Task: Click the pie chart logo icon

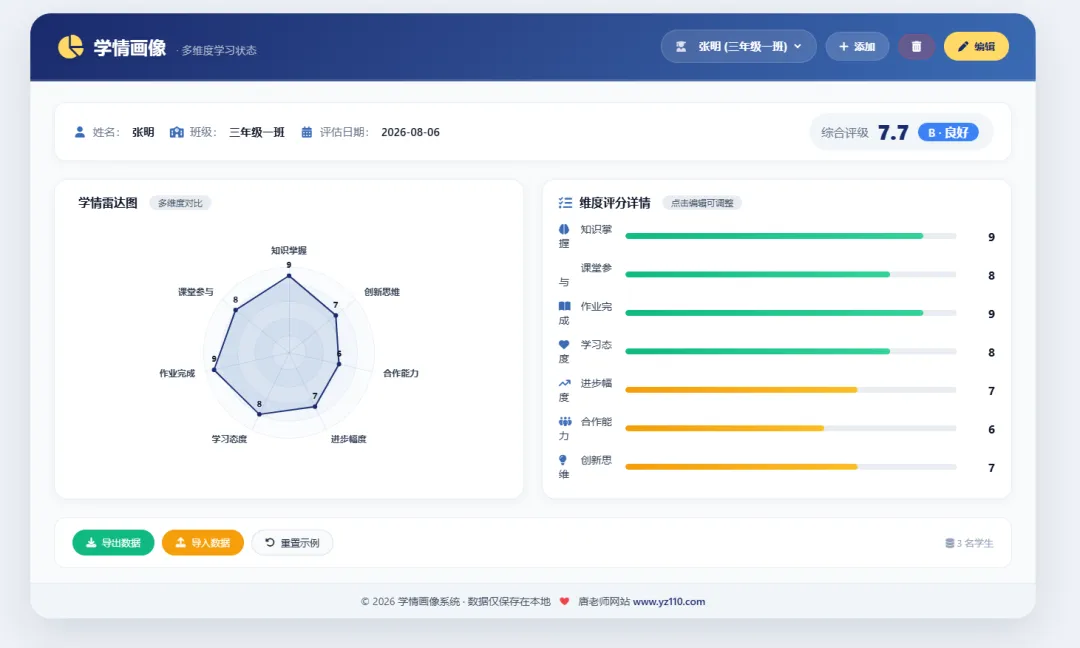Action: [70, 47]
